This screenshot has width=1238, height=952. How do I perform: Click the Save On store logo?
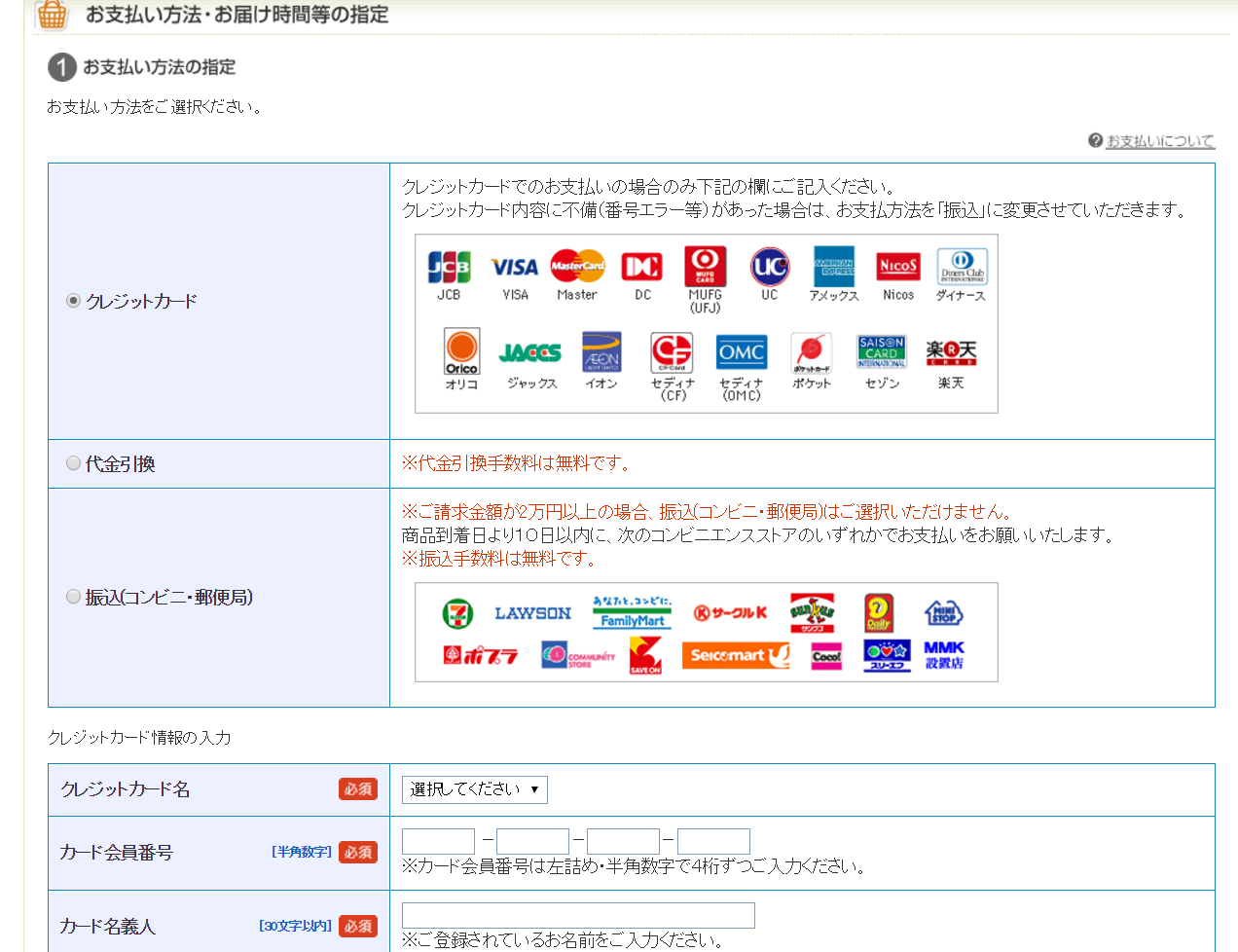coord(645,656)
